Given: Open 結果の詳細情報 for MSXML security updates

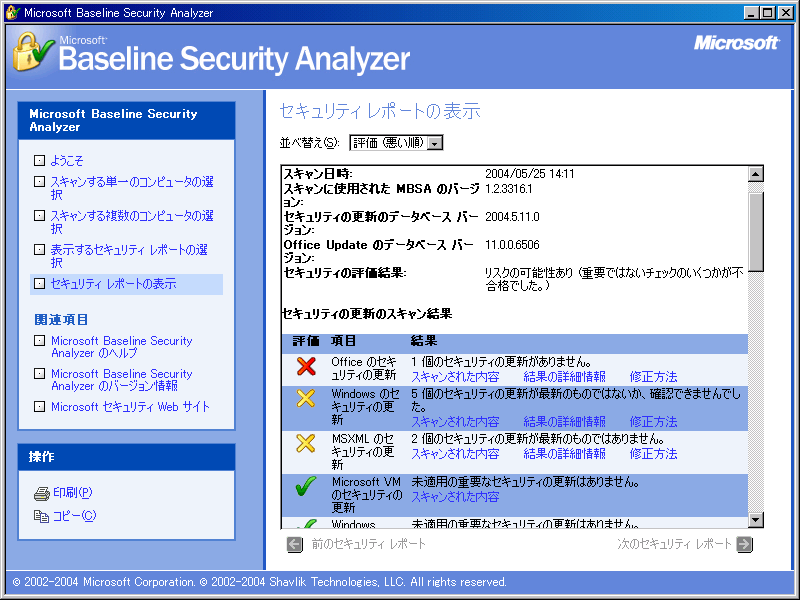Looking at the screenshot, I should click(564, 454).
